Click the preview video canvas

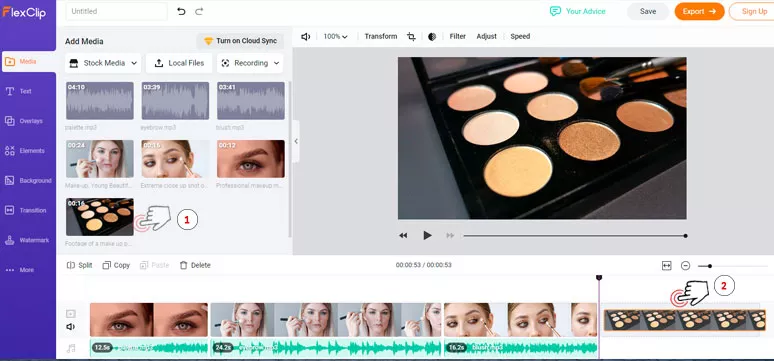542,138
